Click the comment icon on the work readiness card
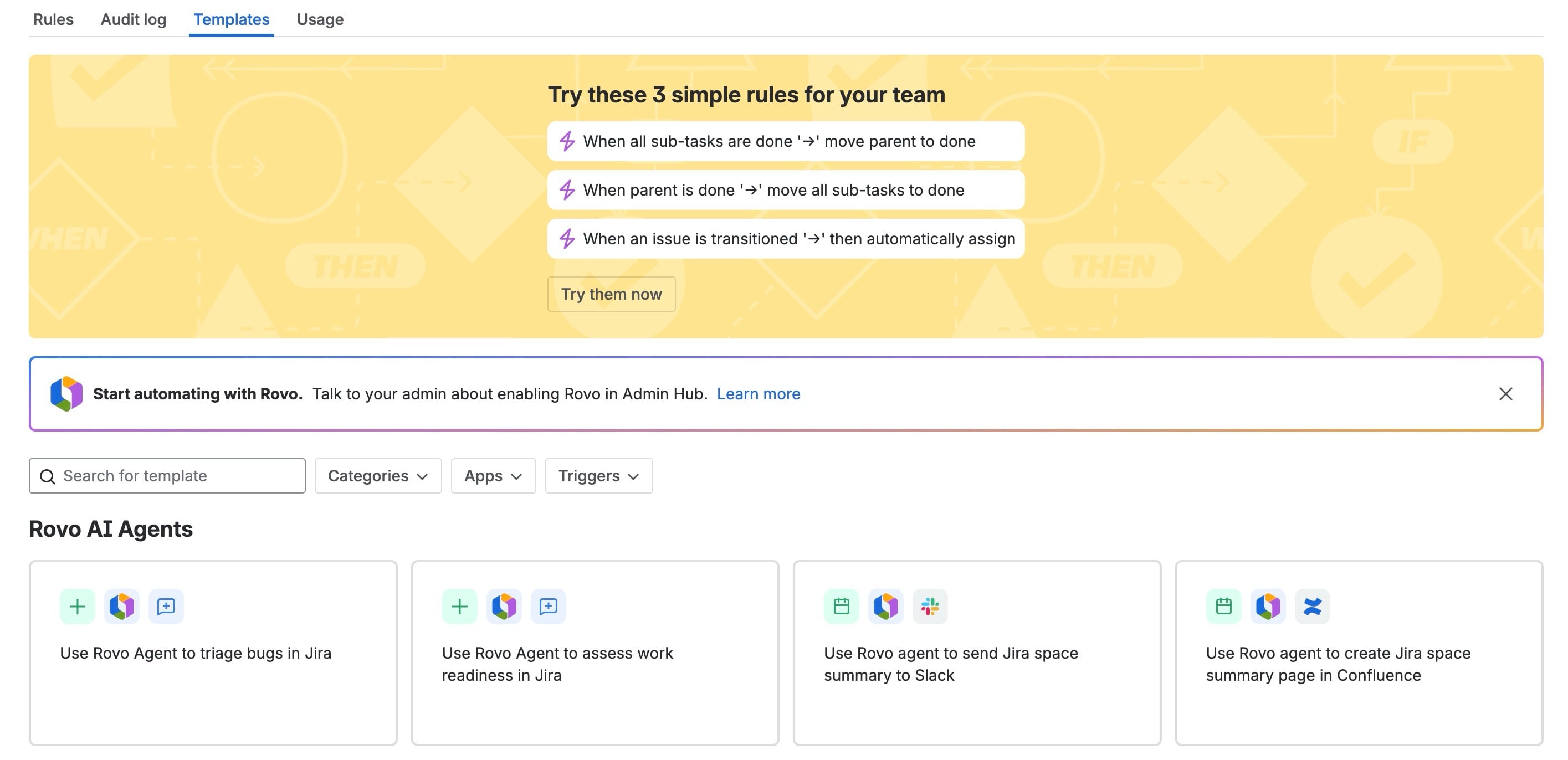 (x=549, y=606)
